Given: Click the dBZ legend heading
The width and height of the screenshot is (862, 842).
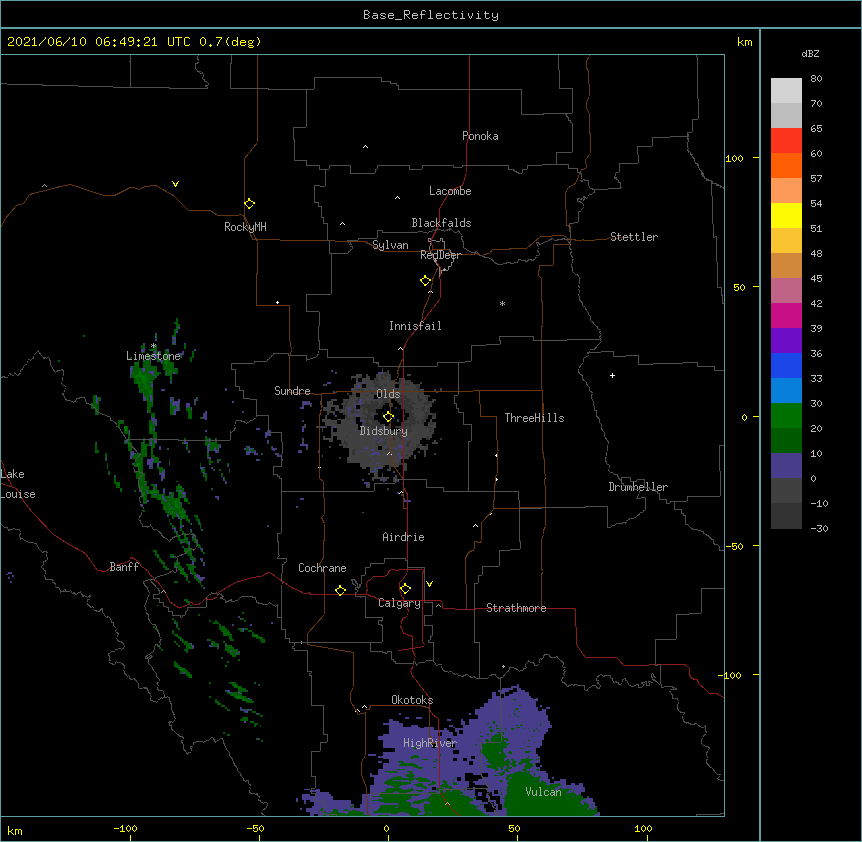Looking at the screenshot, I should [810, 53].
